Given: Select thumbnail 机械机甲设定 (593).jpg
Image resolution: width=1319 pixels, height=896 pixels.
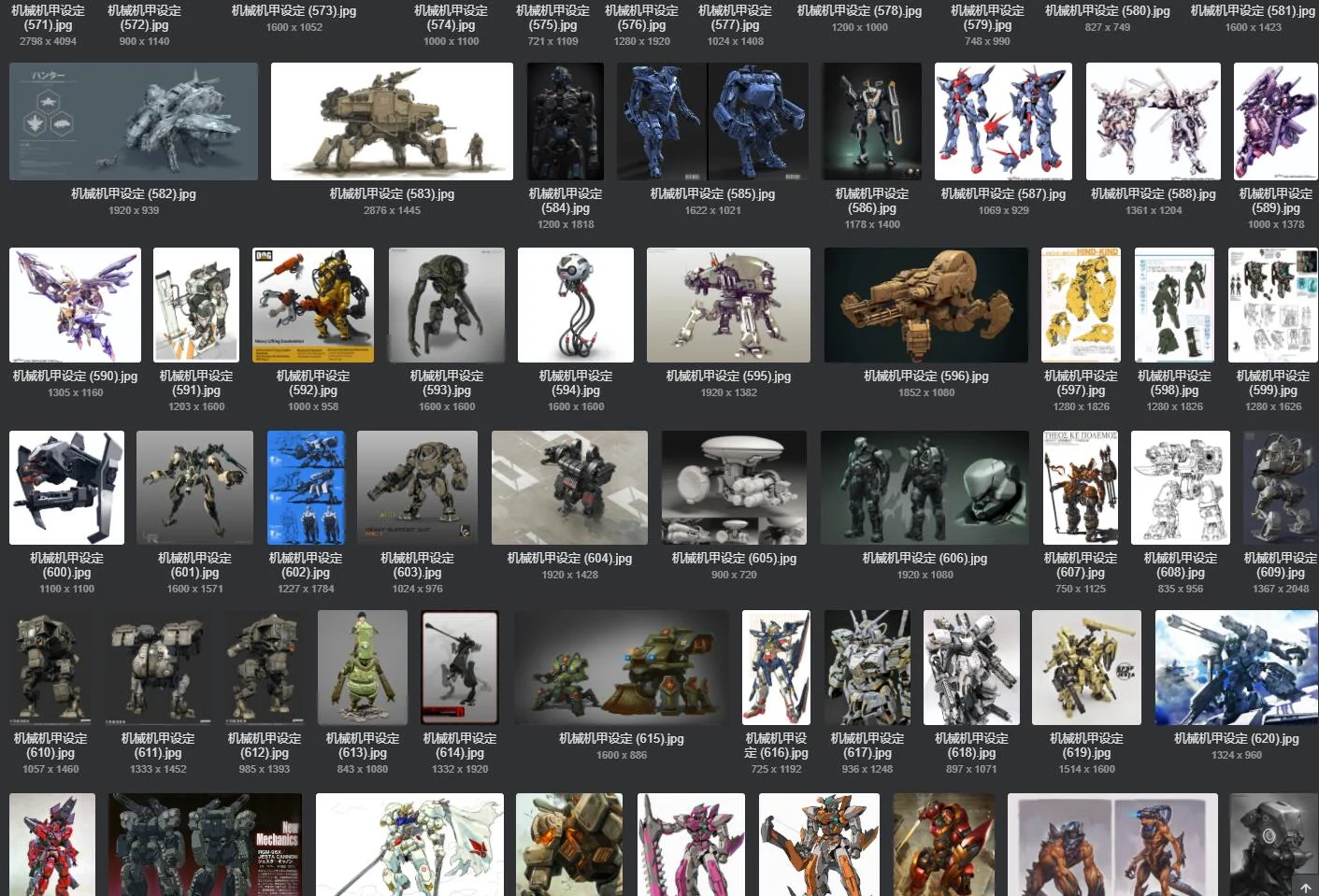Looking at the screenshot, I should coord(447,305).
